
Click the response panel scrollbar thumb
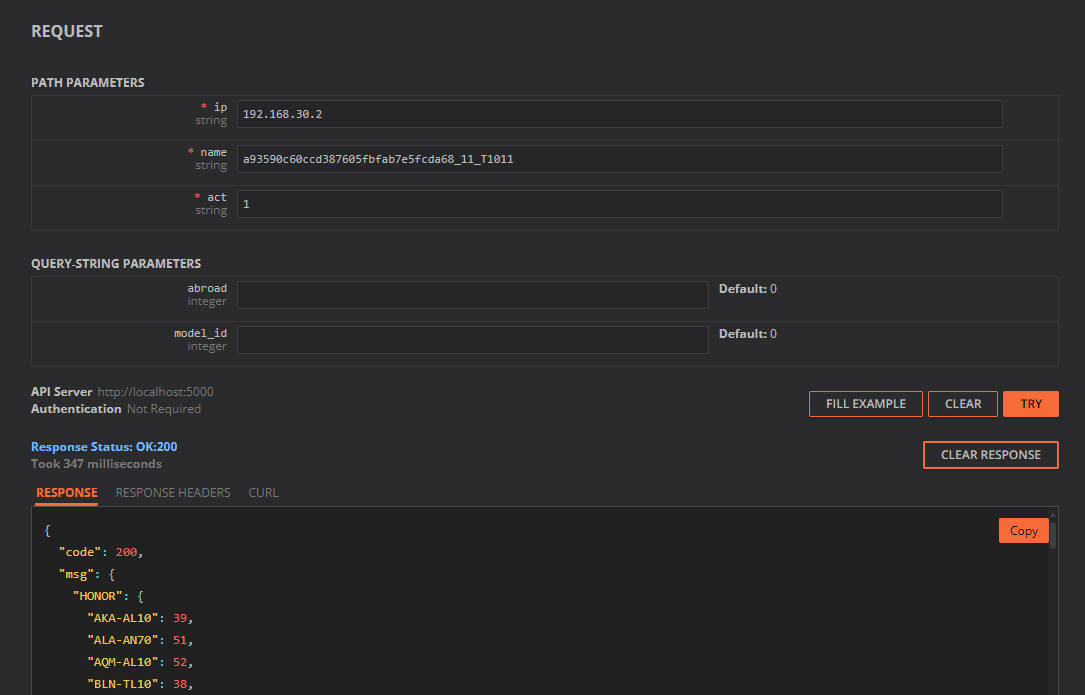pos(1052,535)
